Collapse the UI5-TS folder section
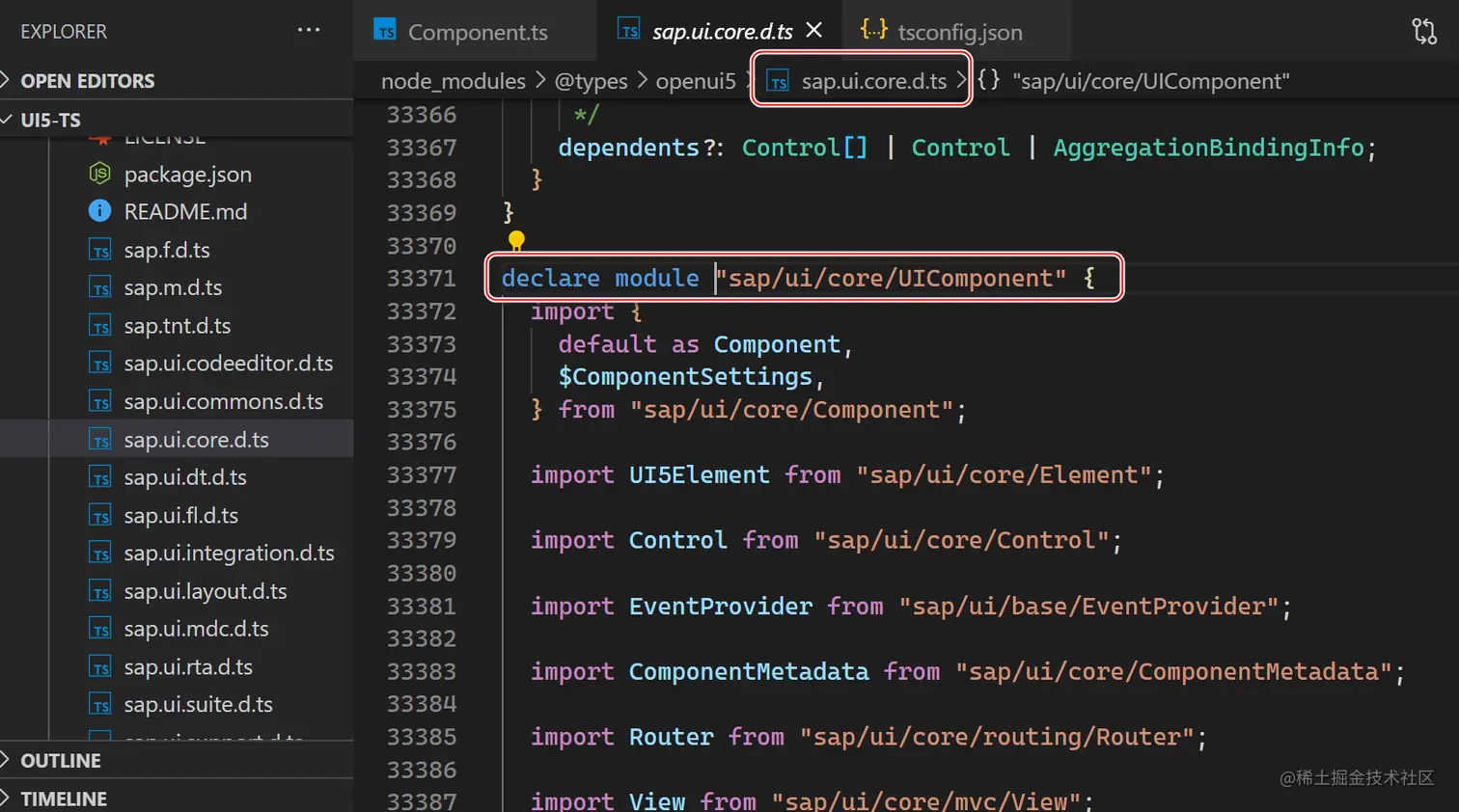Image resolution: width=1459 pixels, height=812 pixels. coord(177,120)
